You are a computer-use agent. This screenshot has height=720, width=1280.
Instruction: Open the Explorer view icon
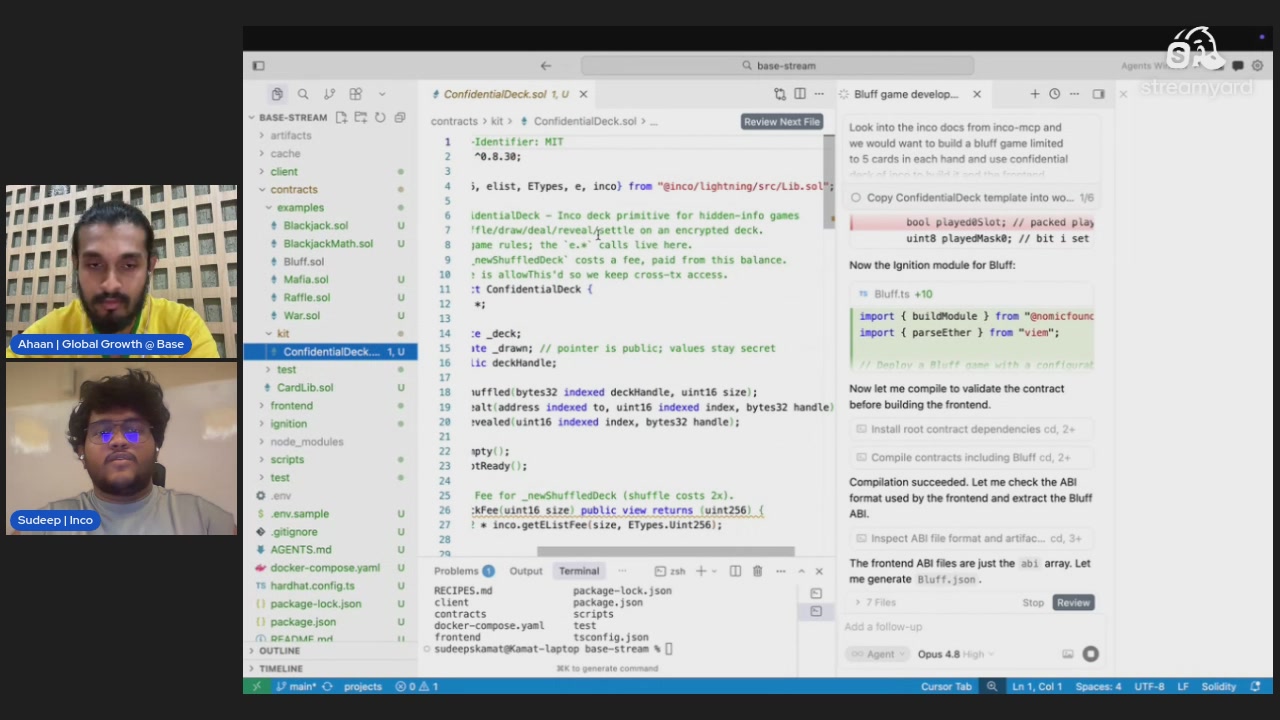(x=277, y=94)
